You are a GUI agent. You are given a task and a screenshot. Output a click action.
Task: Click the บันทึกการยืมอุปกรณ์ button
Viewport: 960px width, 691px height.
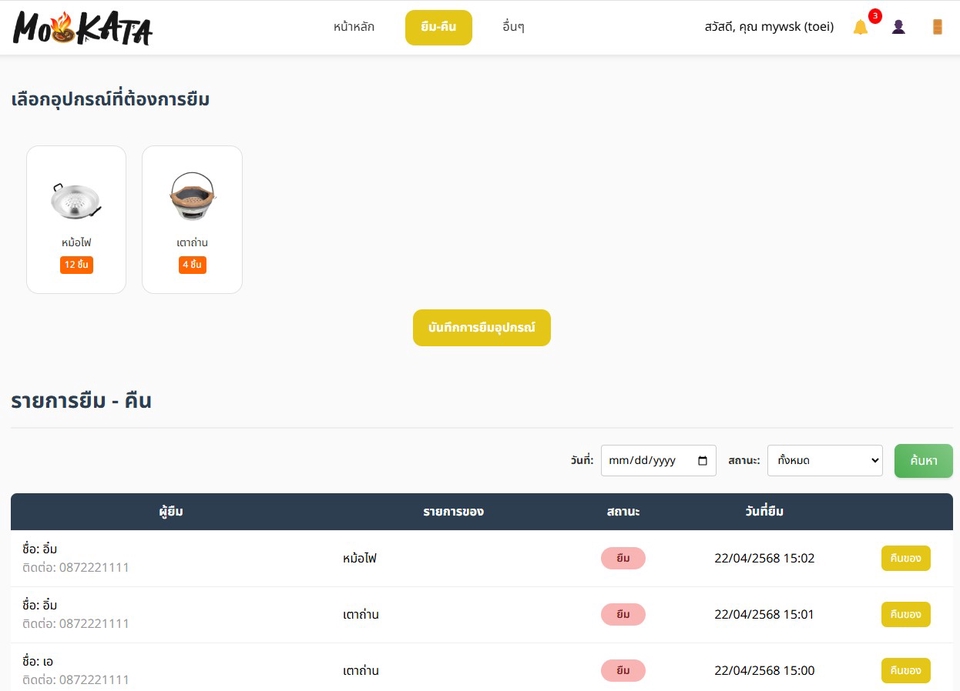point(481,327)
